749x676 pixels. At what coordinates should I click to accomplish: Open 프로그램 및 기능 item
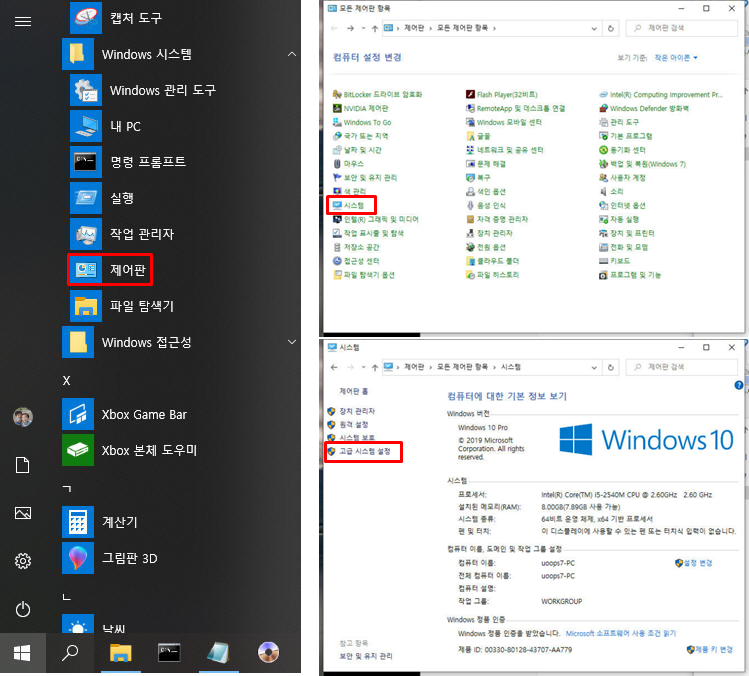[x=630, y=275]
